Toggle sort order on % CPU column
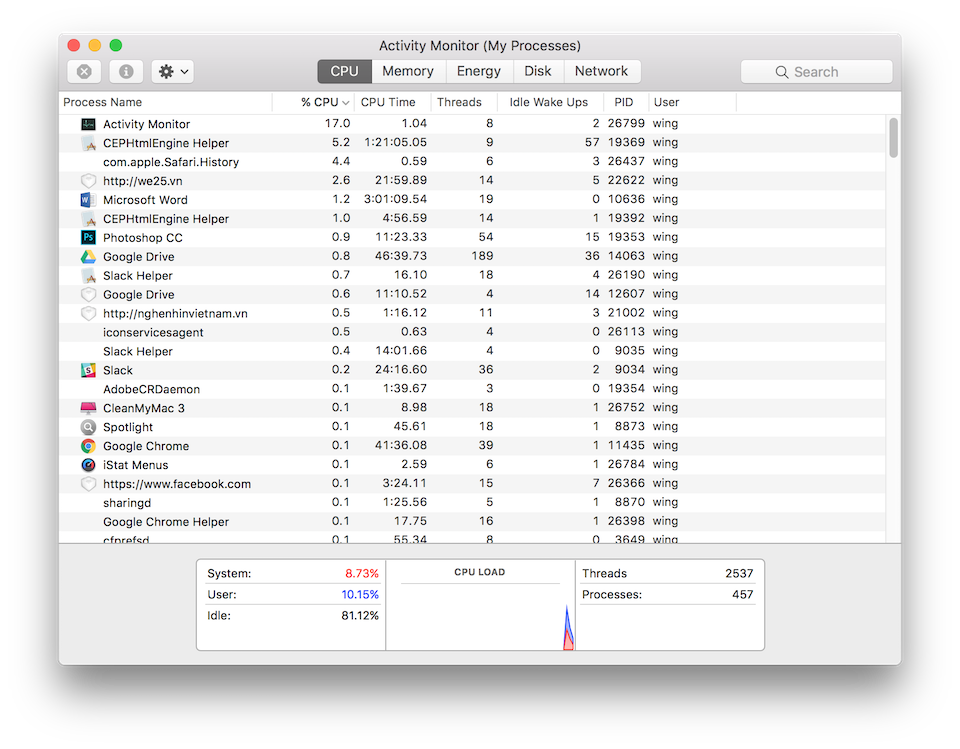The image size is (960, 749). tap(313, 102)
